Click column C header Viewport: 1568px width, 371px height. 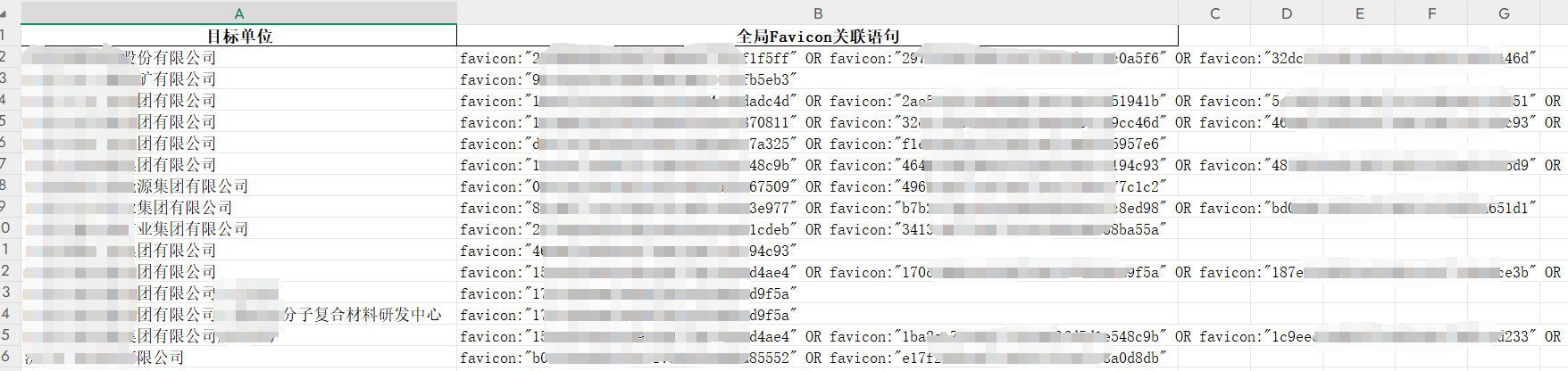[1214, 13]
